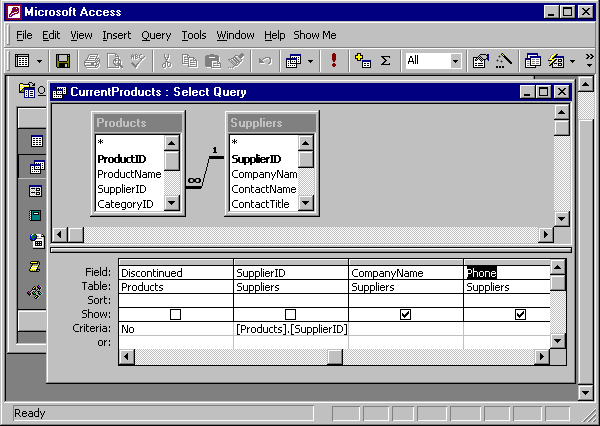Click the table pane horizontal scroll thumb
This screenshot has width=600, height=426.
(x=76, y=235)
